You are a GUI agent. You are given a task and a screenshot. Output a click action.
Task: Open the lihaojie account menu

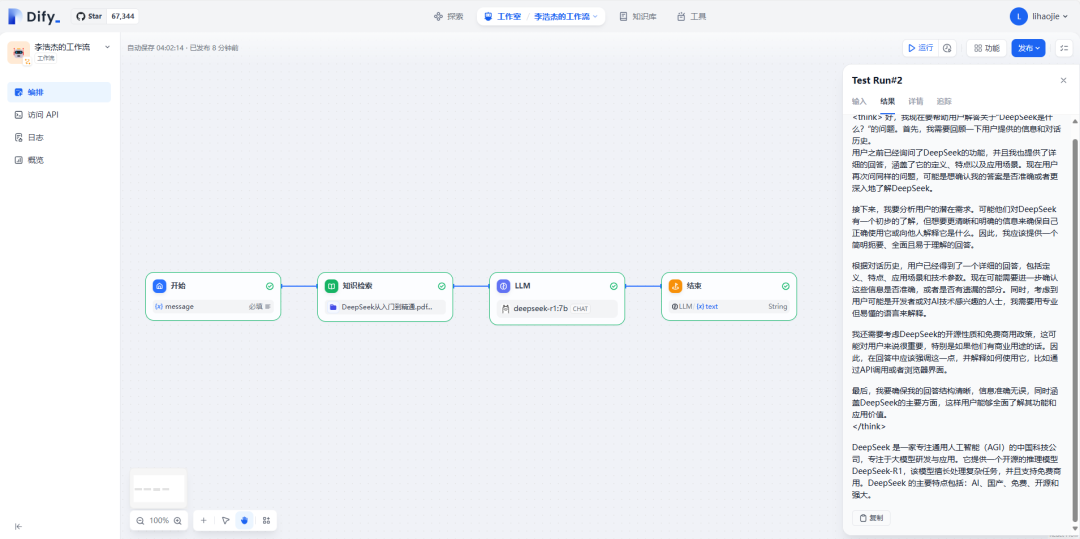(1050, 17)
